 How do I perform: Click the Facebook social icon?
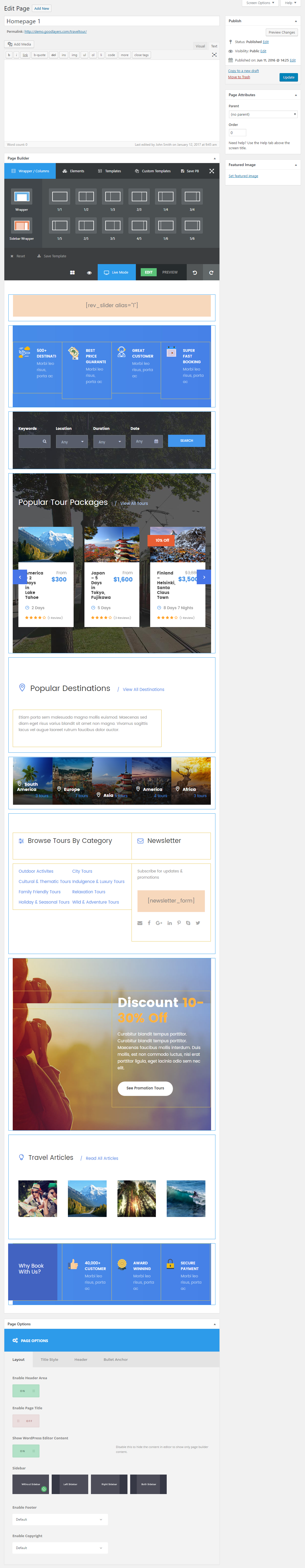149,923
